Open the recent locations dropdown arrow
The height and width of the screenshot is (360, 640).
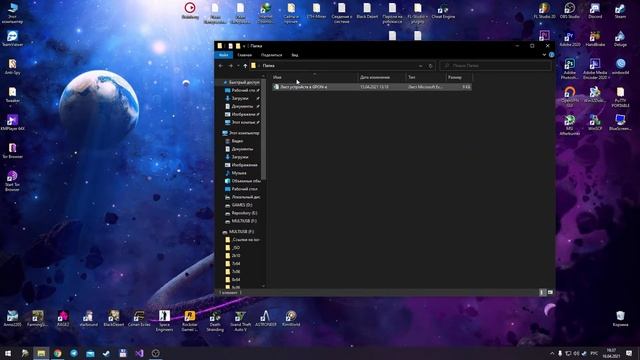click(238, 66)
